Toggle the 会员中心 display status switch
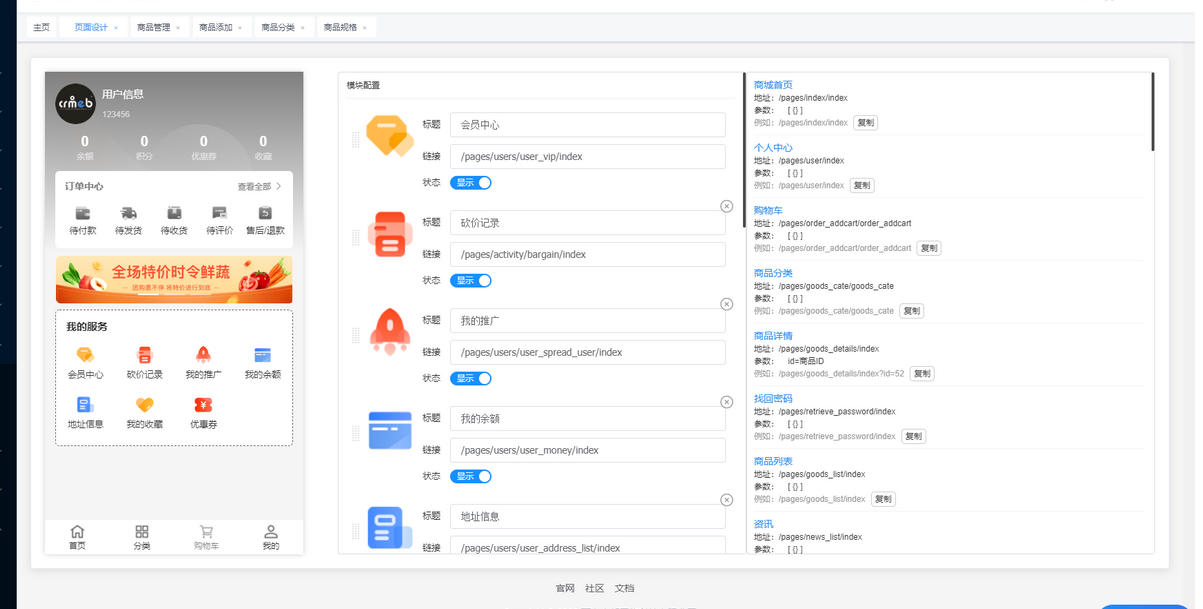This screenshot has height=609, width=1203. [x=471, y=183]
